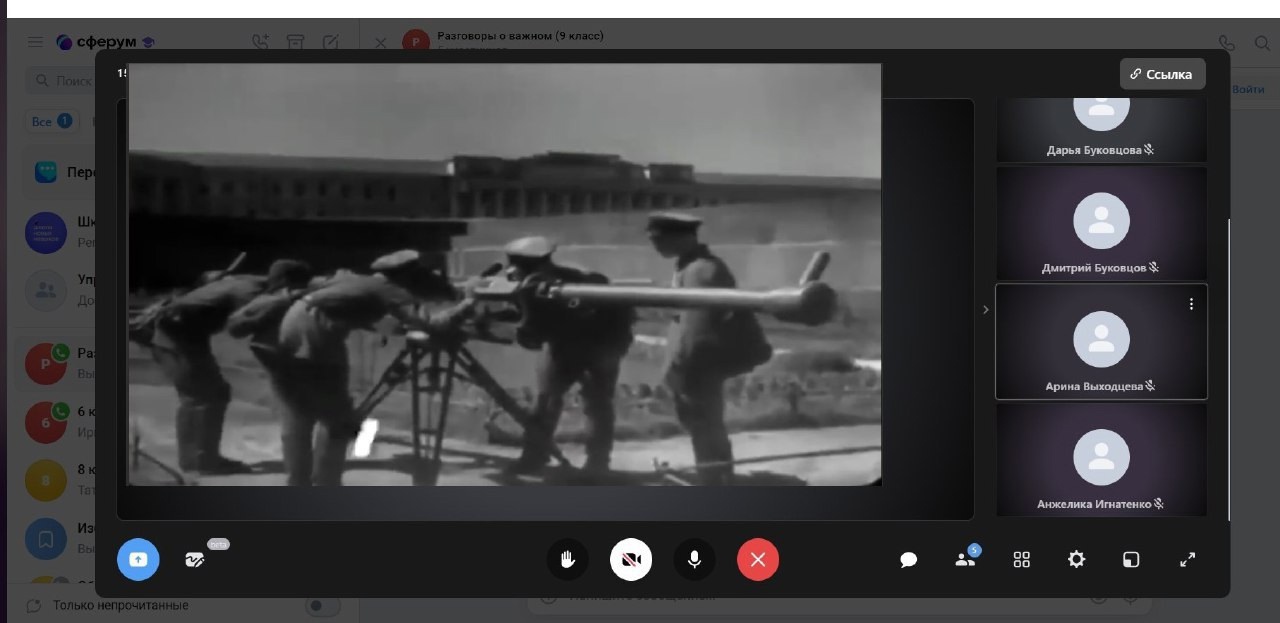Open Разговоры о важном (9 класс) chat header
This screenshot has height=623, width=1280.
coord(520,37)
